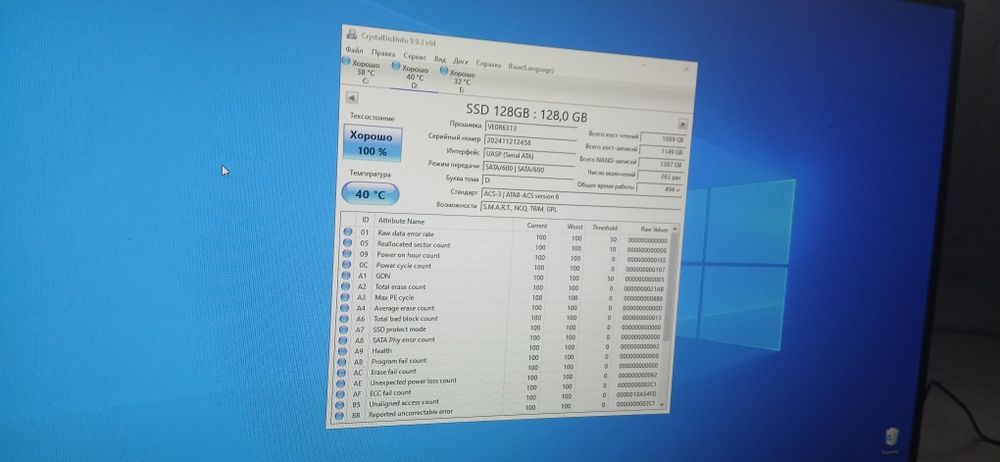Click status circle for Unaligned access count
Screen dimensions: 1000x462
[x=338, y=404]
